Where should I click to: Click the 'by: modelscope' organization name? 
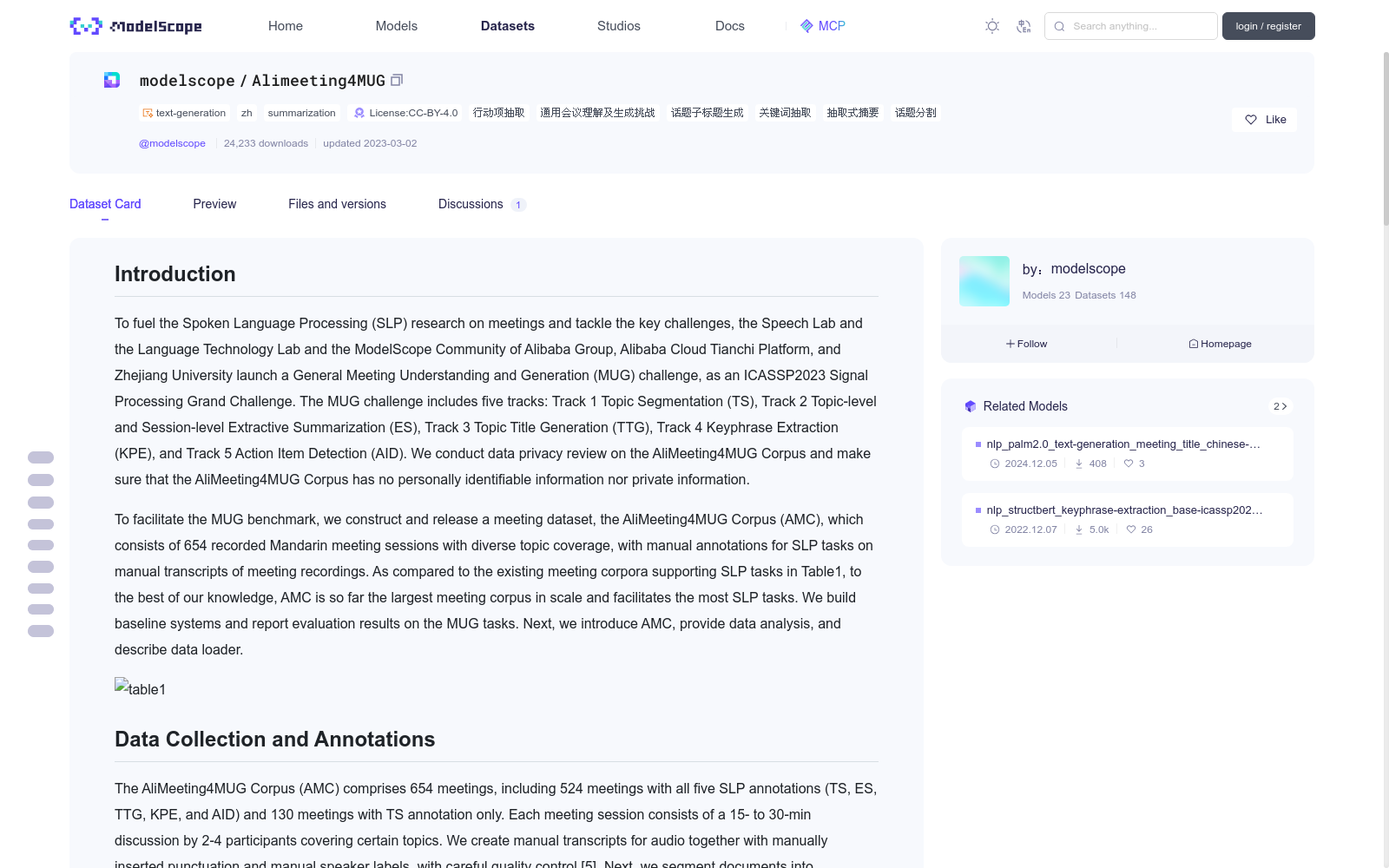pos(1074,269)
